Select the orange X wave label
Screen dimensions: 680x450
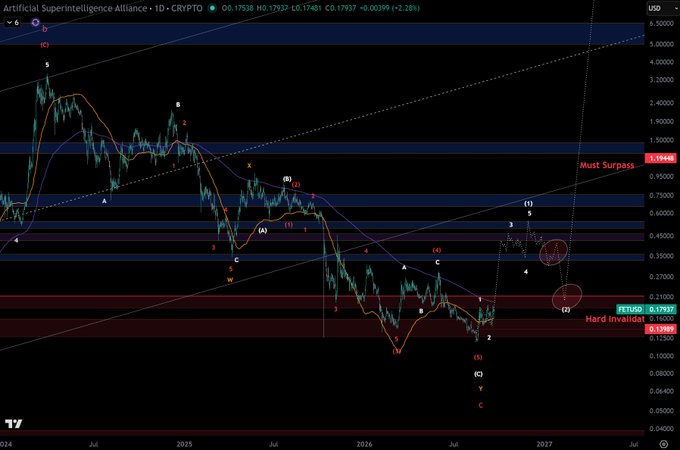[x=249, y=166]
